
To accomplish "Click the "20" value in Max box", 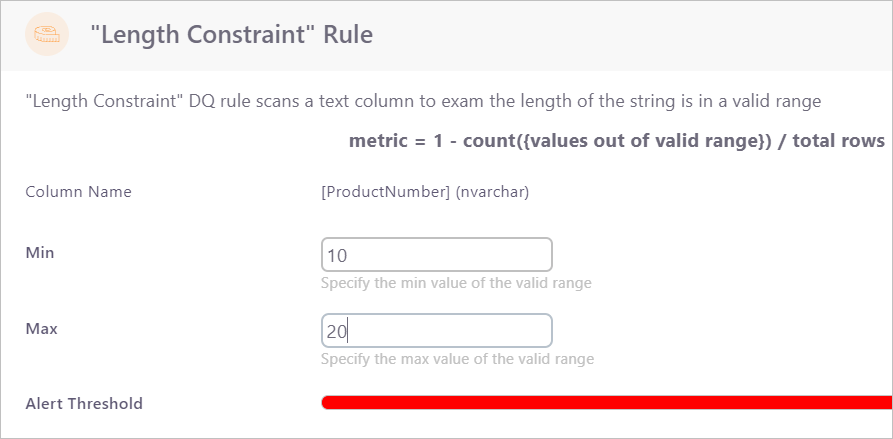I will click(336, 332).
